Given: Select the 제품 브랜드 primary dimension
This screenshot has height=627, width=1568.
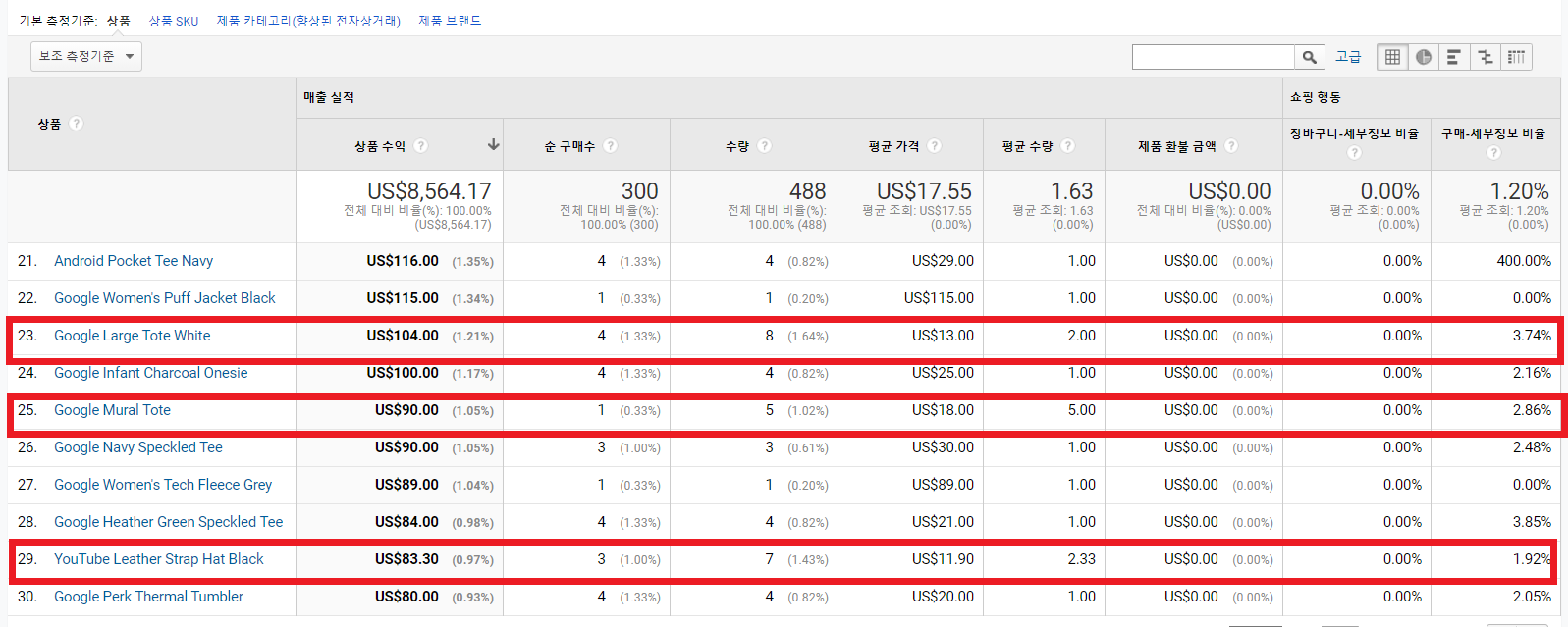Looking at the screenshot, I should tap(450, 21).
